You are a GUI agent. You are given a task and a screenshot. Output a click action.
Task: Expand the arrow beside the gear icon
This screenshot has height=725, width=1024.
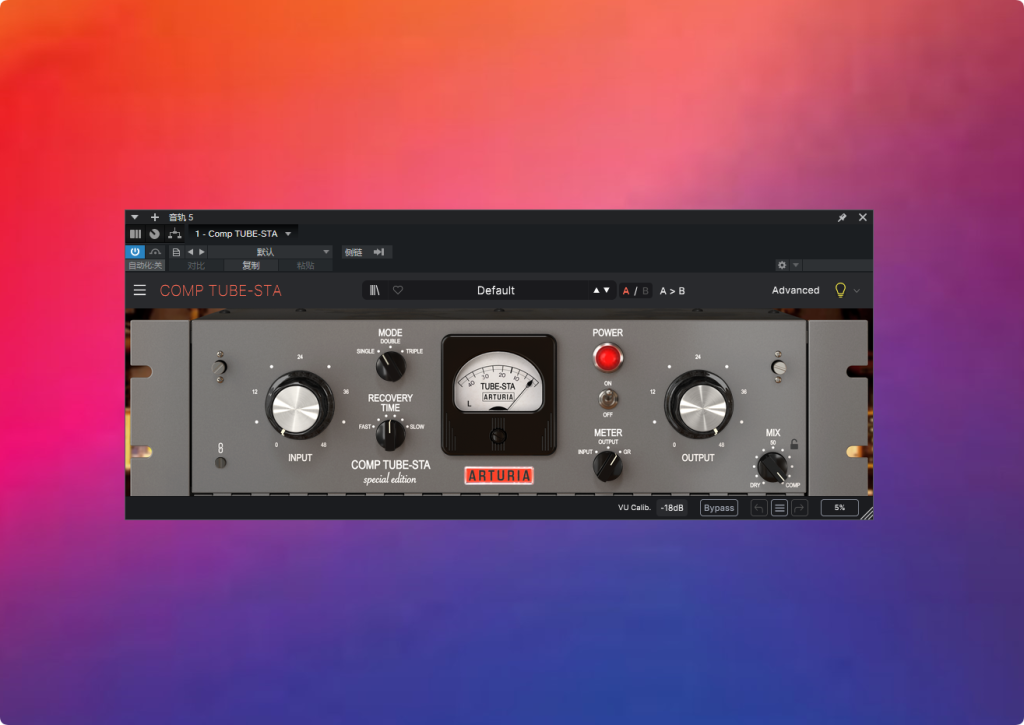[x=795, y=265]
